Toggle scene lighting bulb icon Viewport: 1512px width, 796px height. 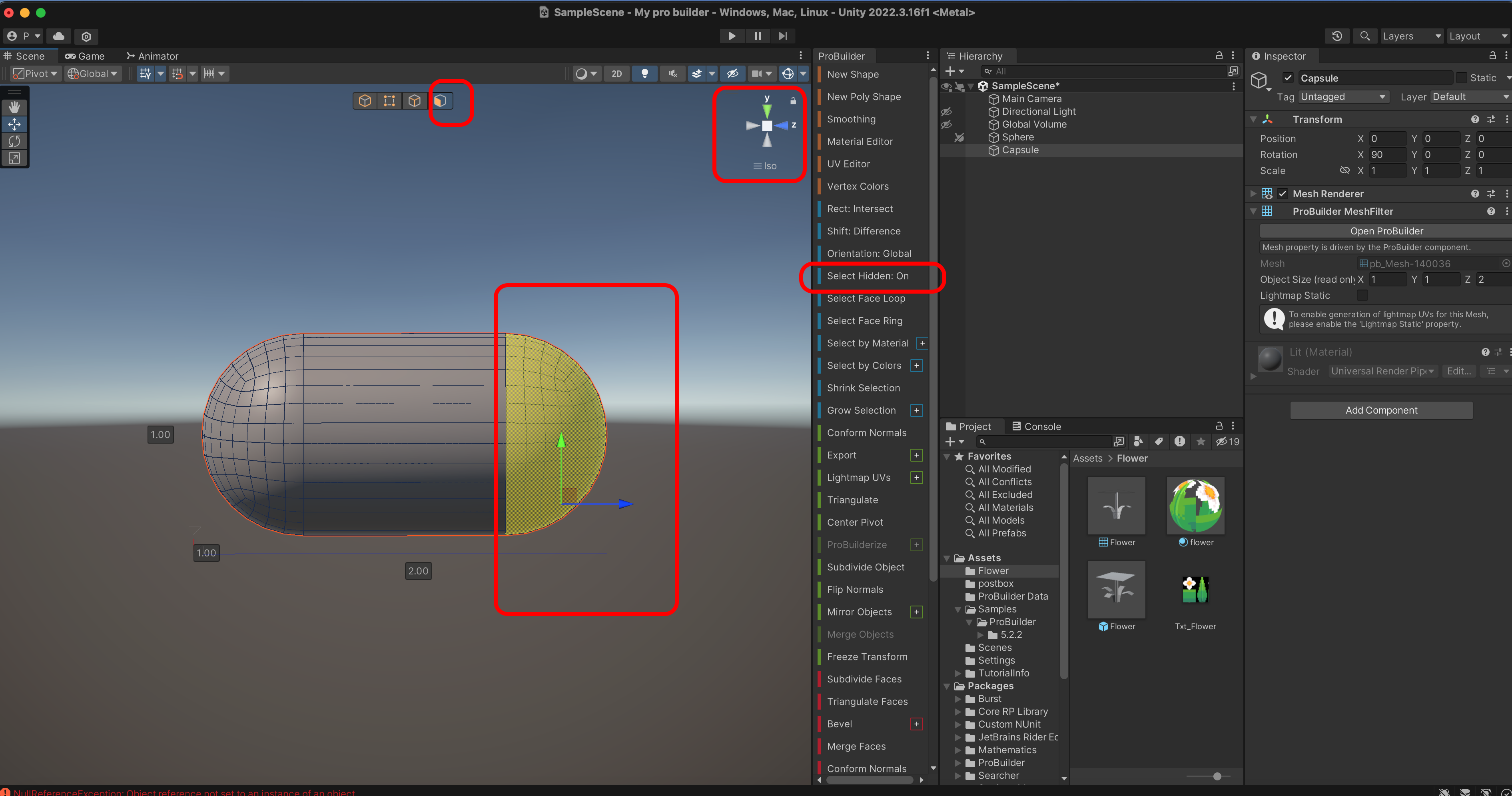(x=644, y=74)
